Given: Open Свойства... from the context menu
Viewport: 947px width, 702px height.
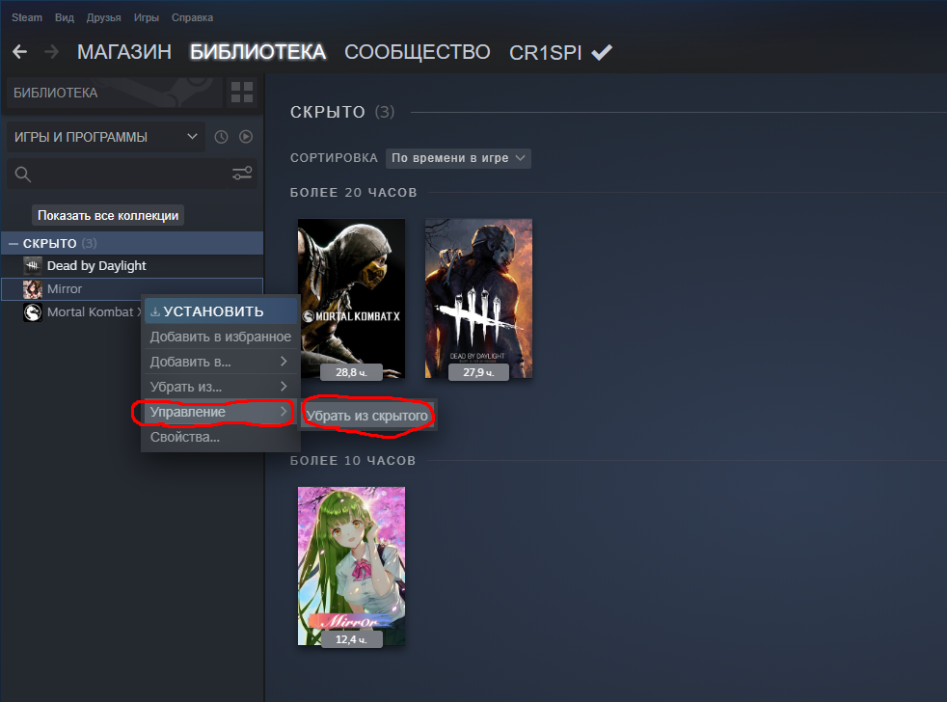Looking at the screenshot, I should [x=220, y=437].
